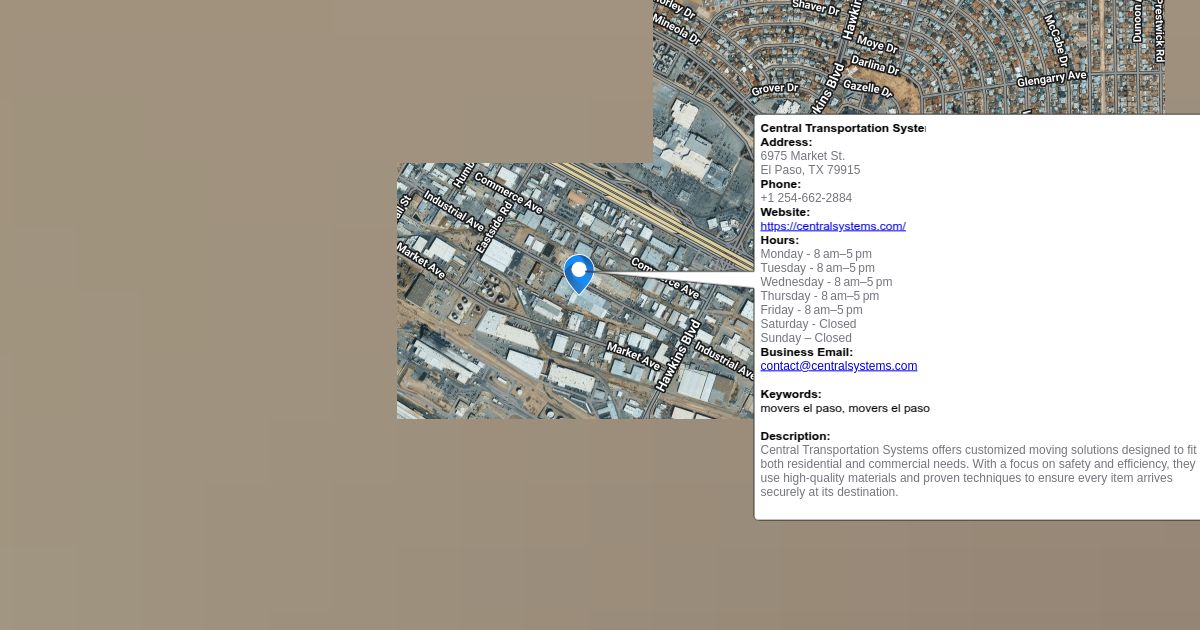The height and width of the screenshot is (630, 1200).
Task: Click the phone number +1 254-662-2884
Action: pyautogui.click(x=806, y=198)
